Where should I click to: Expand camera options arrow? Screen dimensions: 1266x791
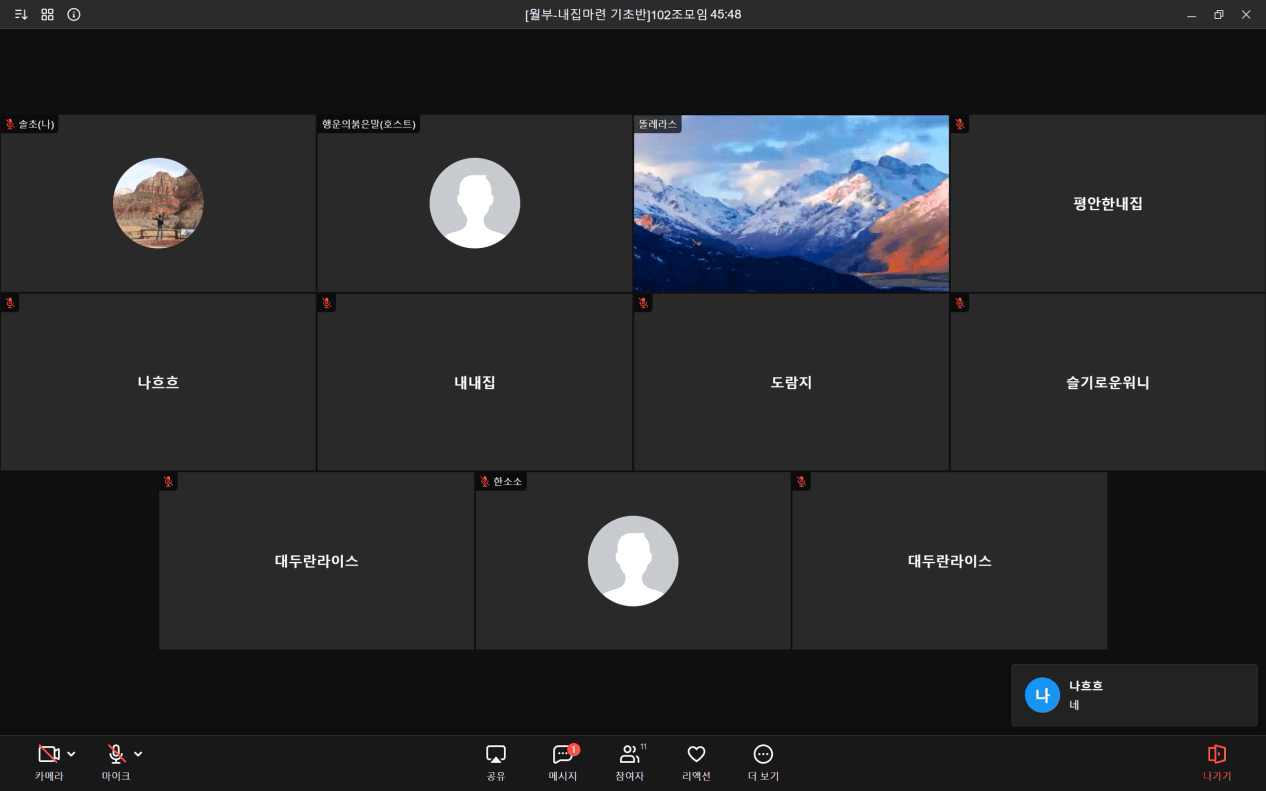click(71, 754)
